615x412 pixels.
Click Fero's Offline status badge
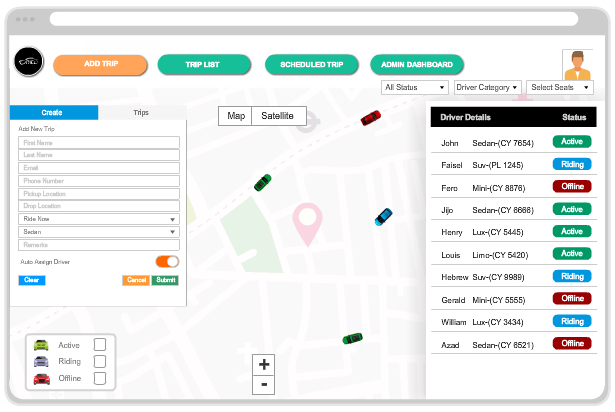[572, 186]
